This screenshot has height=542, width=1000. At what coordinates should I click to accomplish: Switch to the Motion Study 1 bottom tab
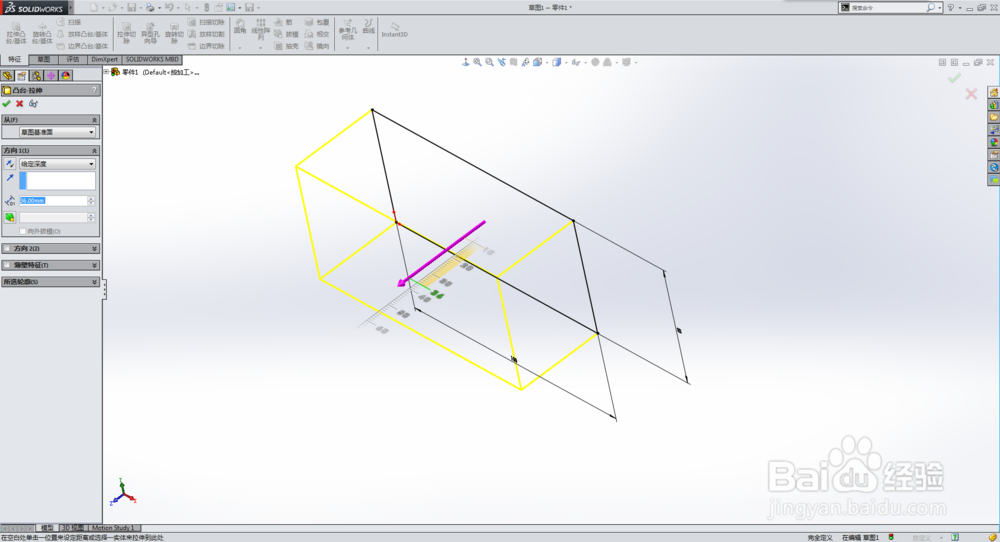pos(112,528)
